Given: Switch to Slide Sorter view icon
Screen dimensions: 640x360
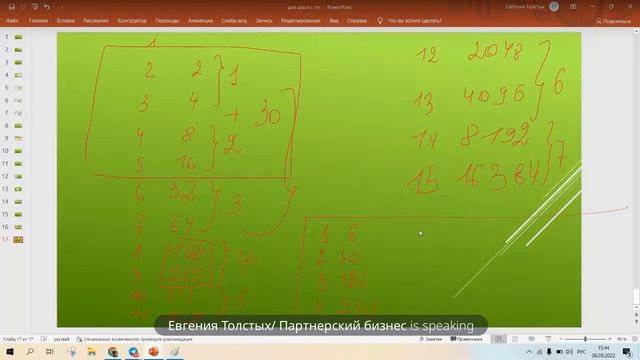Looking at the screenshot, I should tap(515, 339).
